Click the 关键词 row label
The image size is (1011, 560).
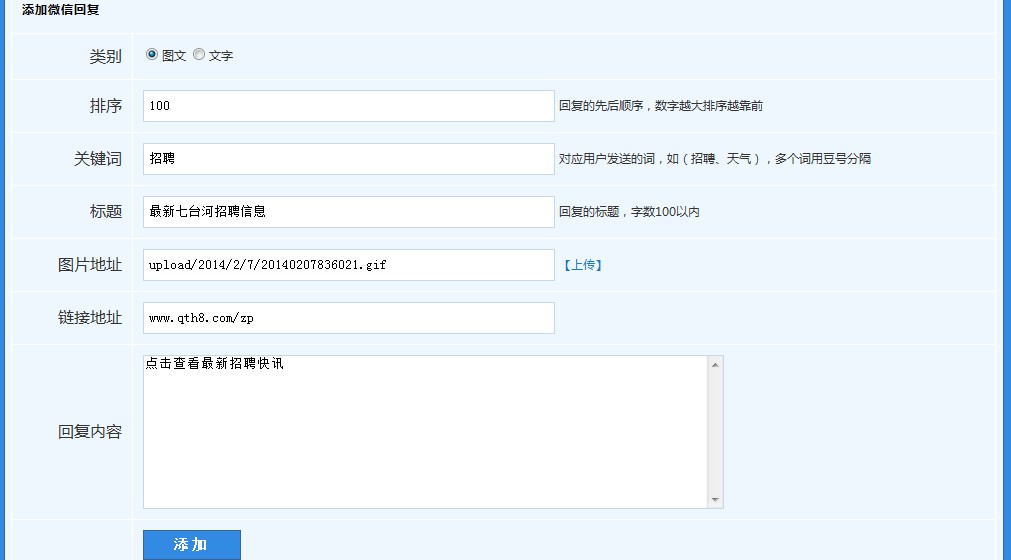pyautogui.click(x=97, y=159)
